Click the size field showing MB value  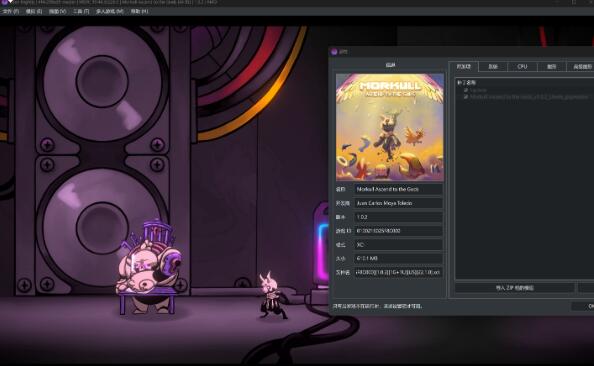[398, 258]
